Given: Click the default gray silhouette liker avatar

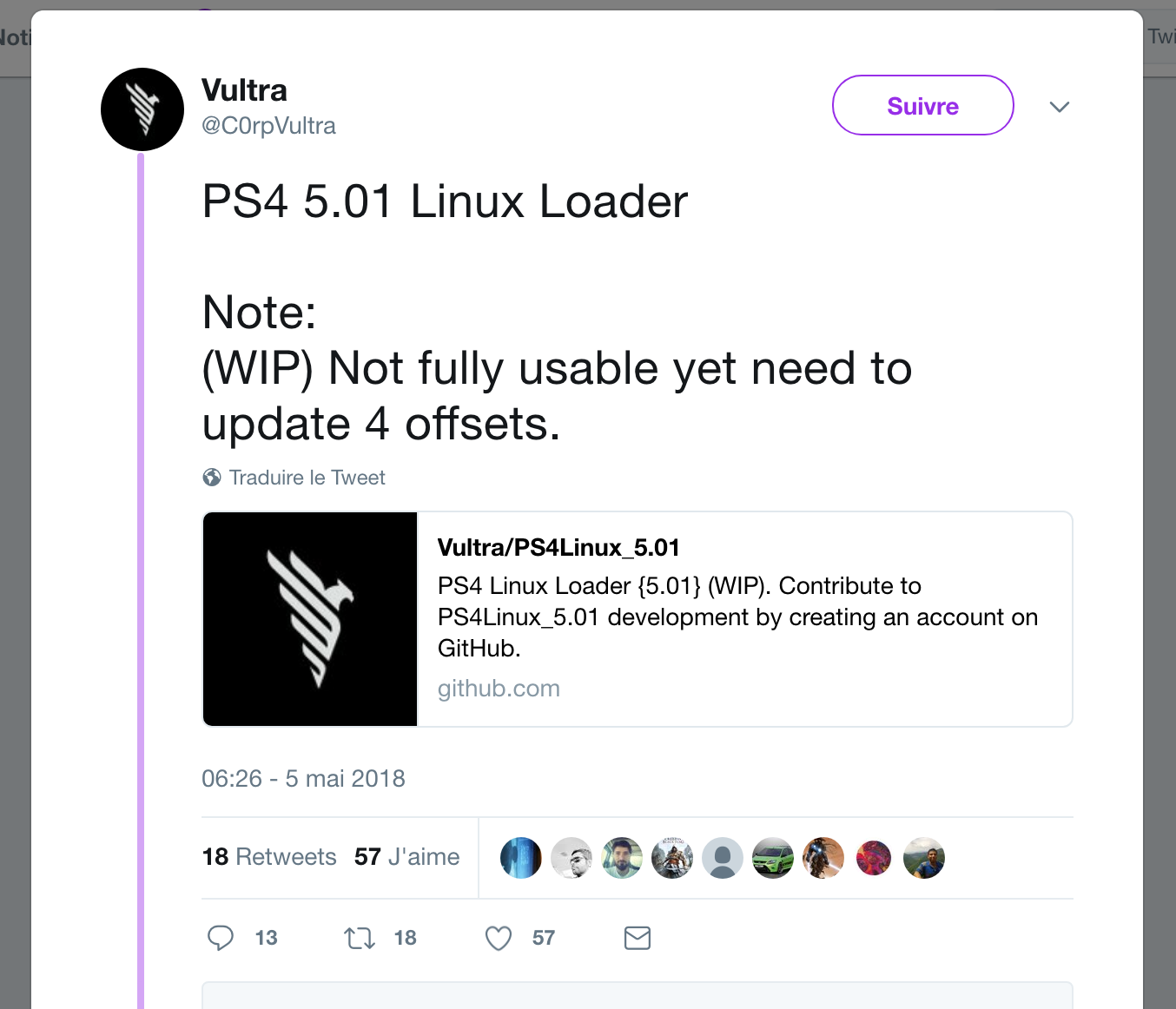Looking at the screenshot, I should coord(723,858).
